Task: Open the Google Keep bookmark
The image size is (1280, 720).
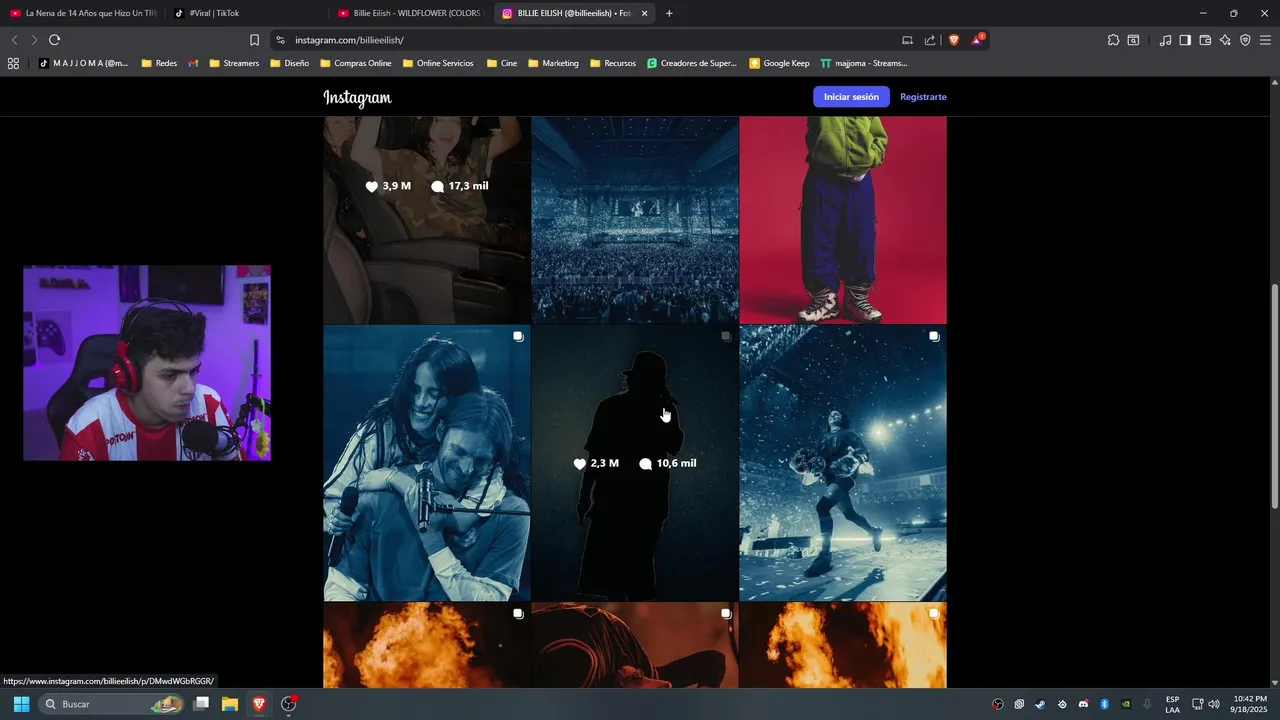Action: point(780,63)
